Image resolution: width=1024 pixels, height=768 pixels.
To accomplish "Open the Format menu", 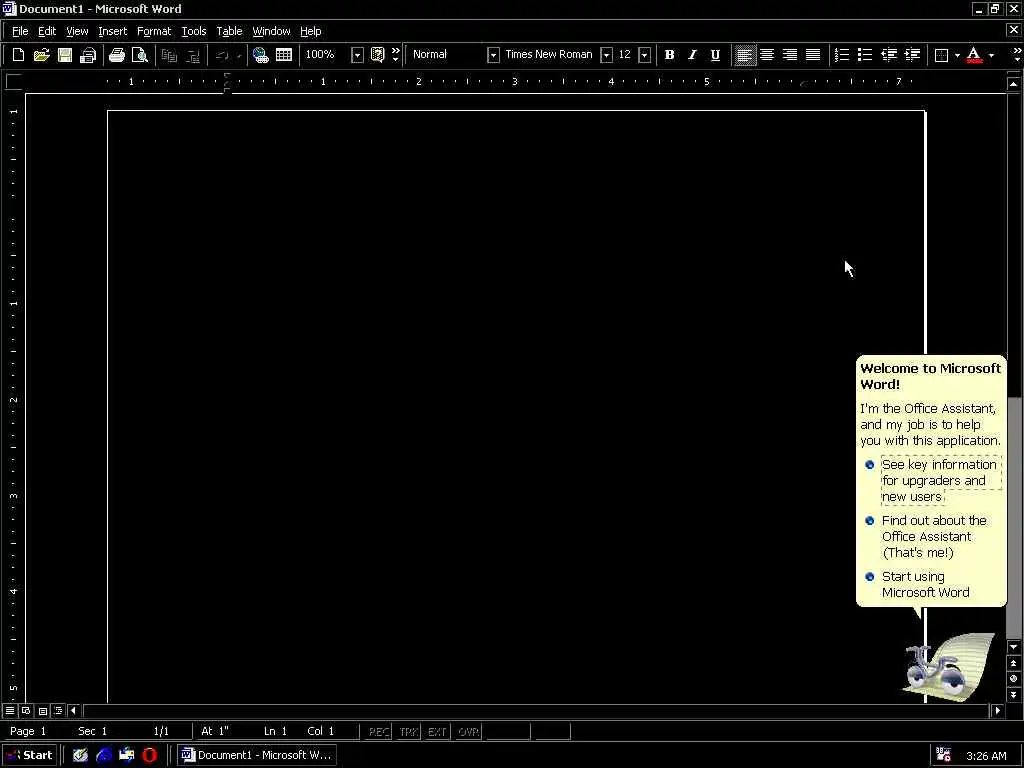I will tap(154, 31).
